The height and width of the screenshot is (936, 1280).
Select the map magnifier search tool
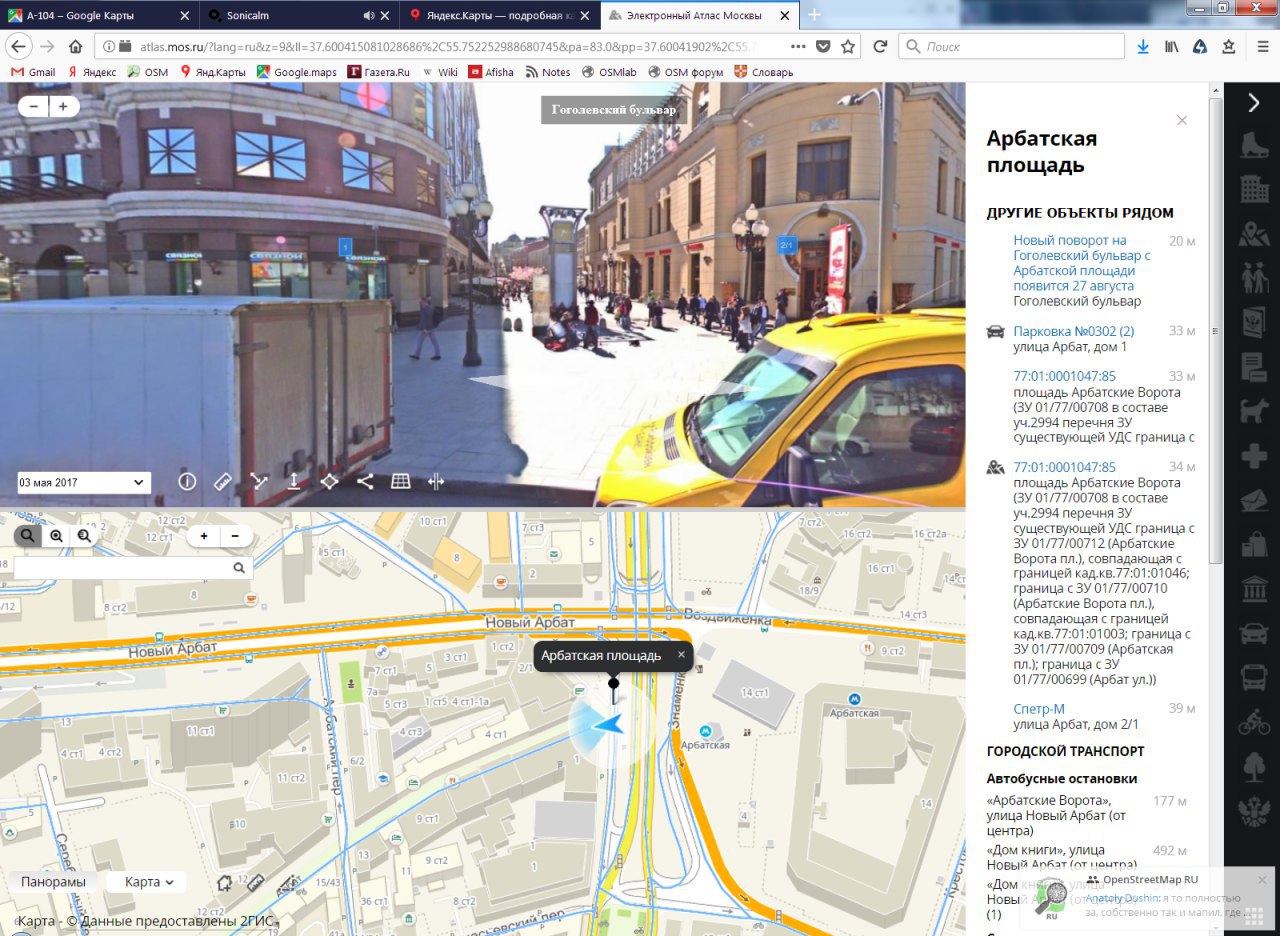click(x=27, y=536)
